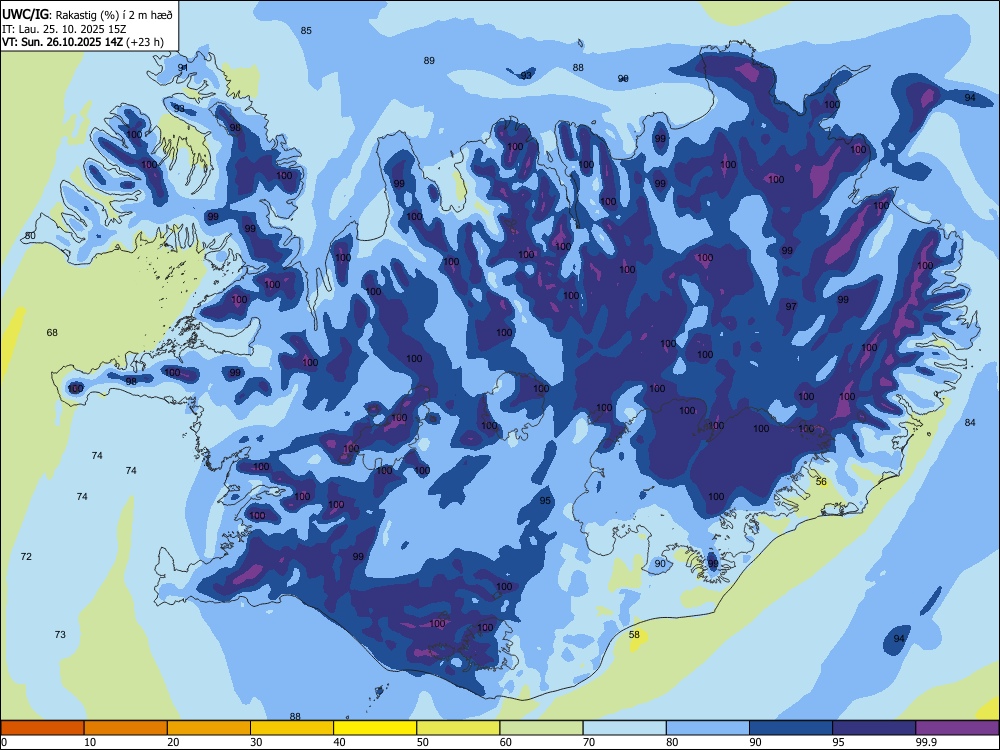This screenshot has height=750, width=1000.
Task: Select the pale yellow 50–60 legend swatch
Action: (458, 728)
